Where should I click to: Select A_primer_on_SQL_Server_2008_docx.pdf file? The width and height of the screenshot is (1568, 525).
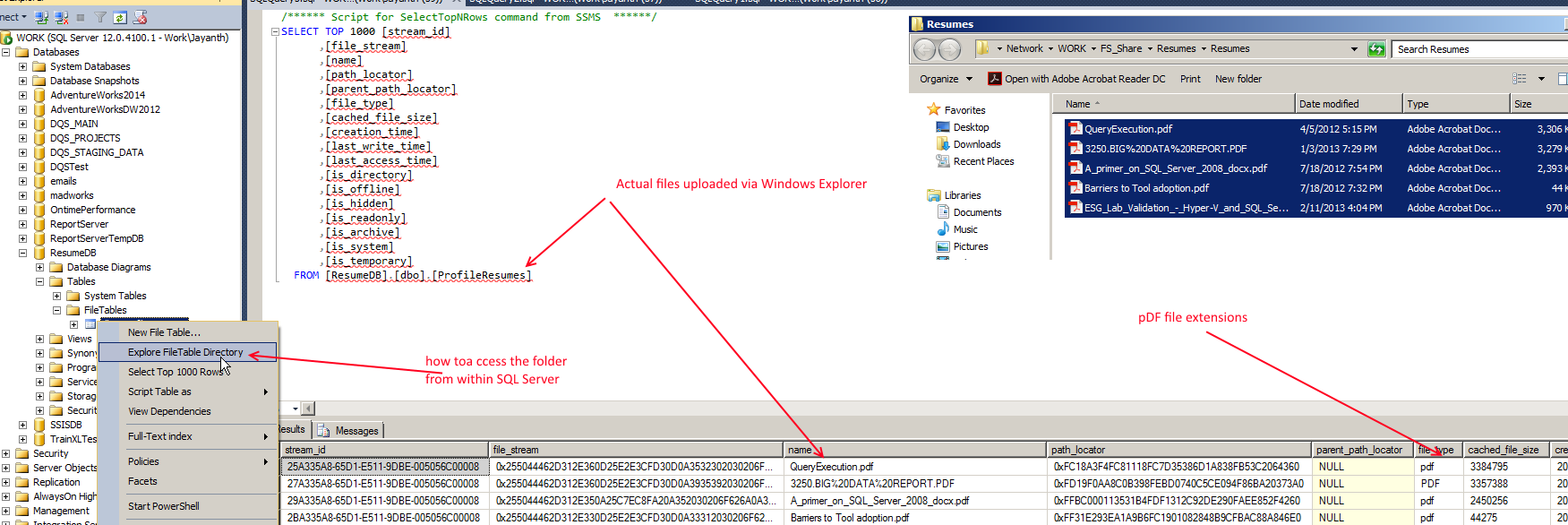(1176, 168)
